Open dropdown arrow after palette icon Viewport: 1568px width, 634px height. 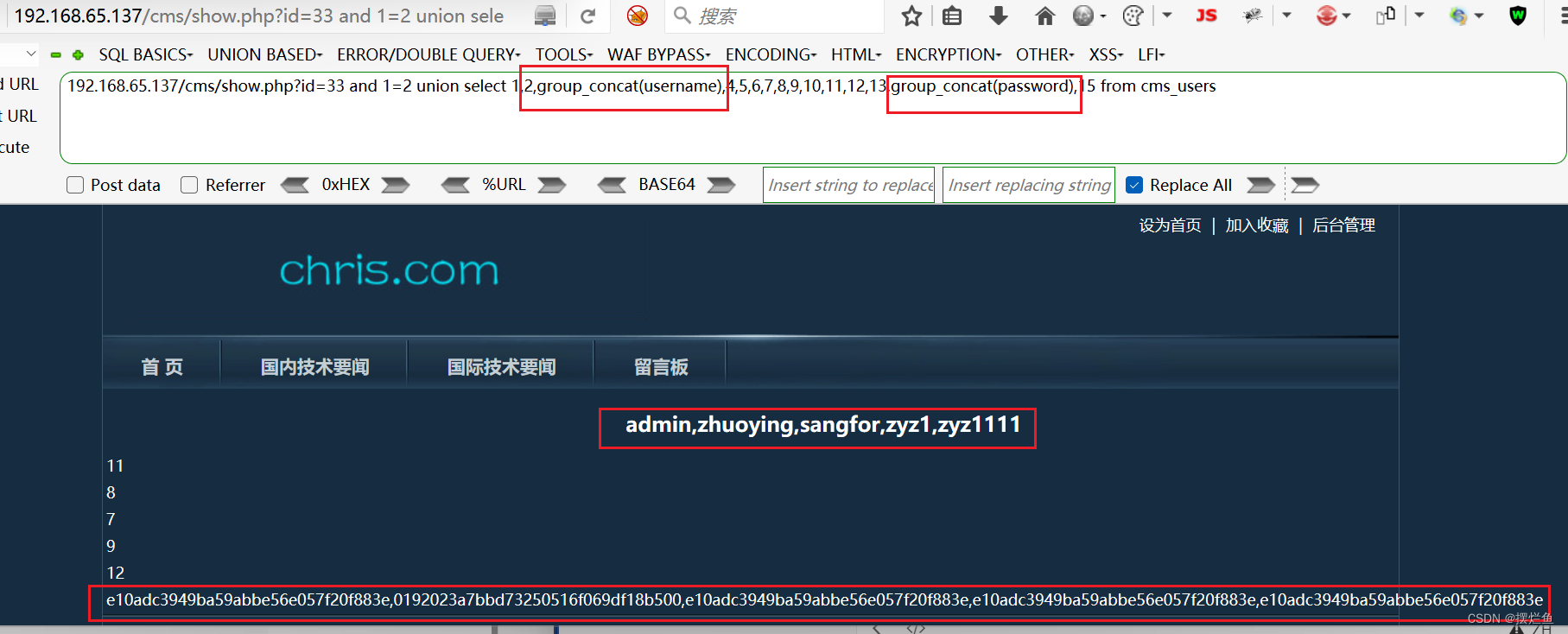point(1167,16)
